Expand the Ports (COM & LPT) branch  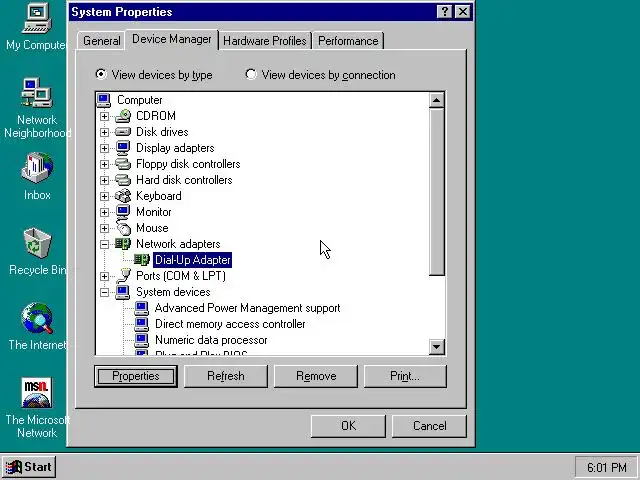(104, 276)
